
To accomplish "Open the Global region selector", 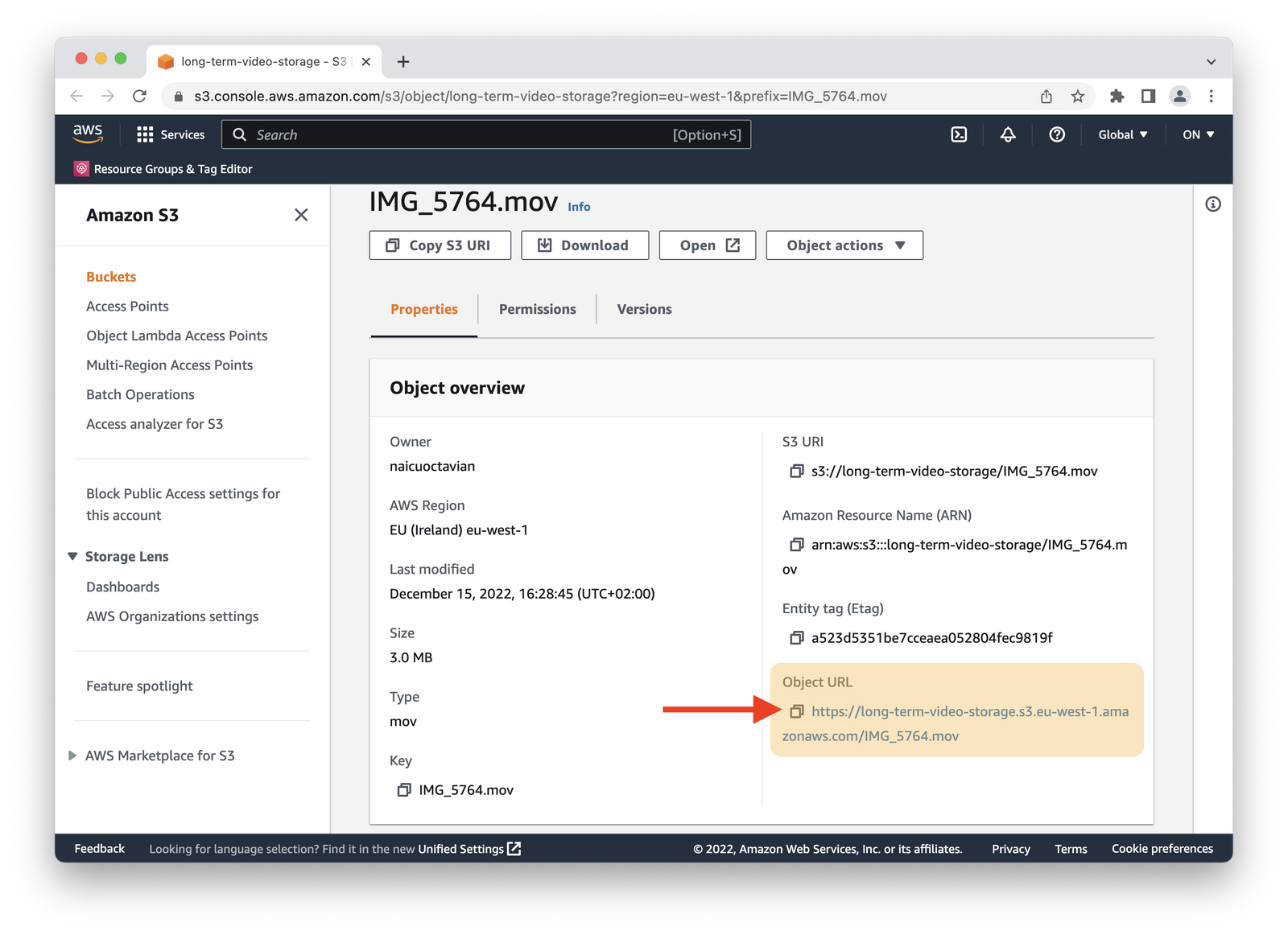I will pyautogui.click(x=1122, y=134).
